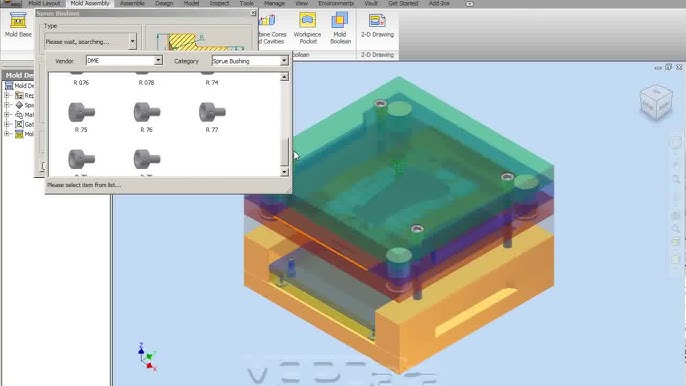686x386 pixels.
Task: Launch the Mold Boolean tool
Action: (340, 28)
